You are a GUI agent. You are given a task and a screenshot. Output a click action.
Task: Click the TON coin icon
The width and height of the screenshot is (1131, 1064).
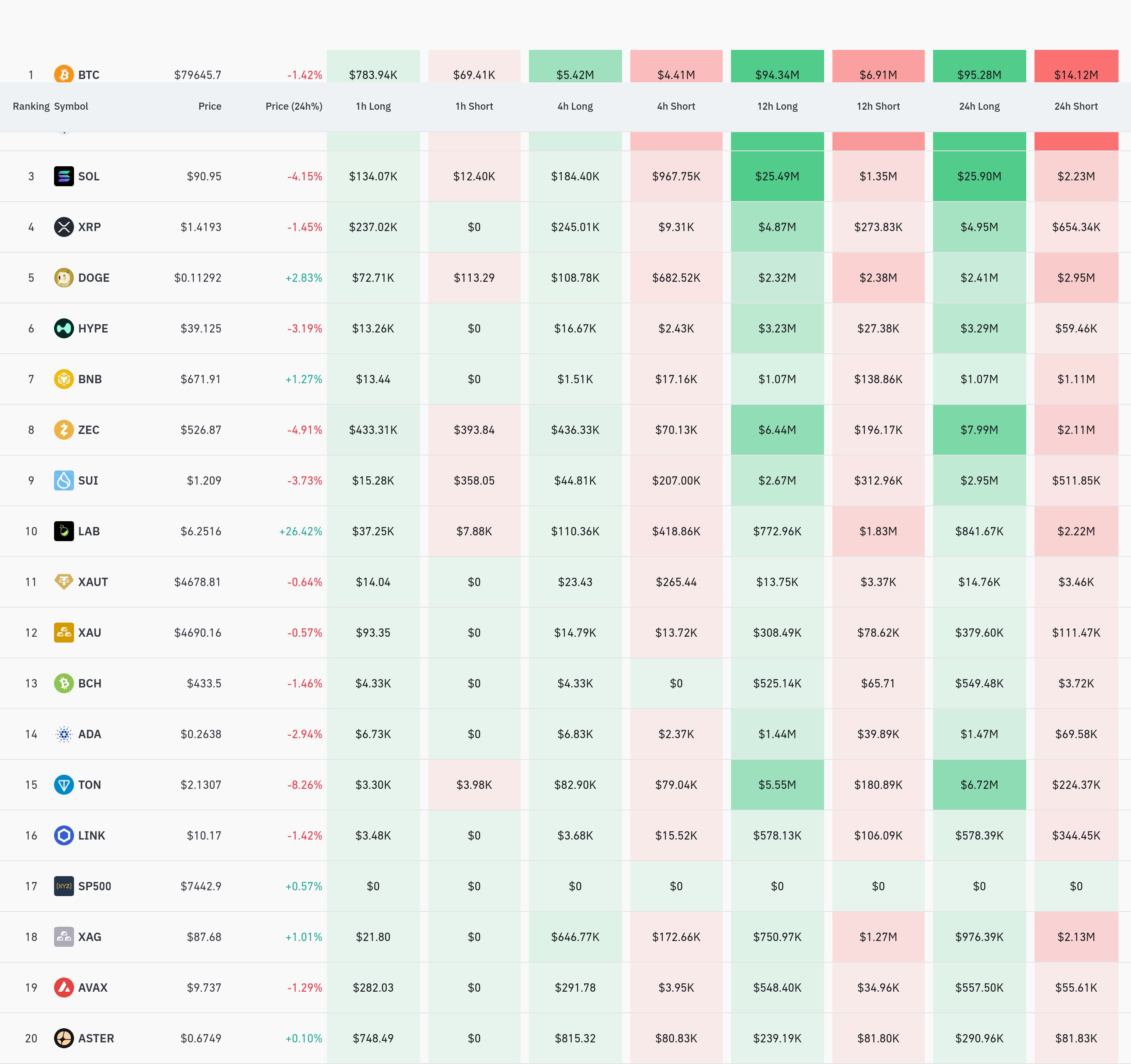(x=64, y=785)
